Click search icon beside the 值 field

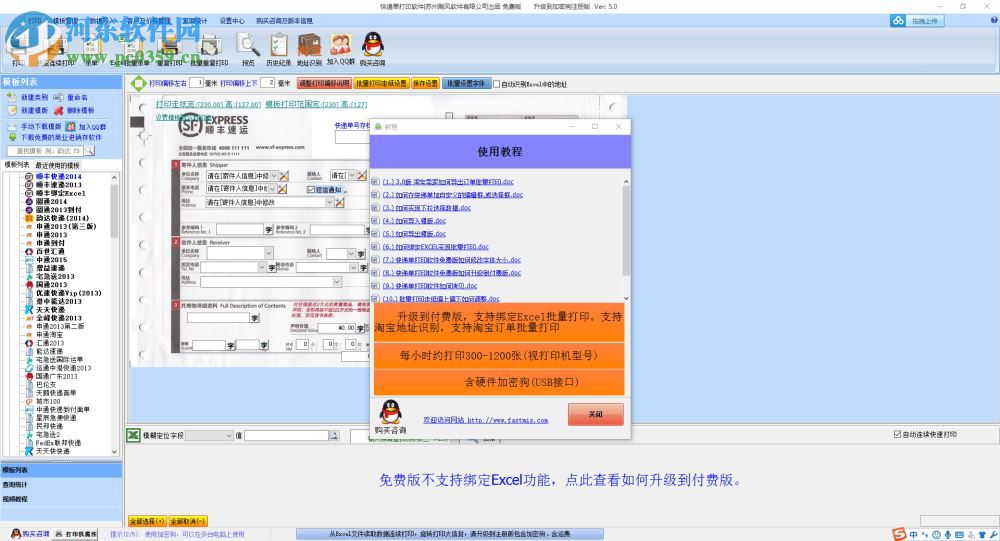coord(334,436)
